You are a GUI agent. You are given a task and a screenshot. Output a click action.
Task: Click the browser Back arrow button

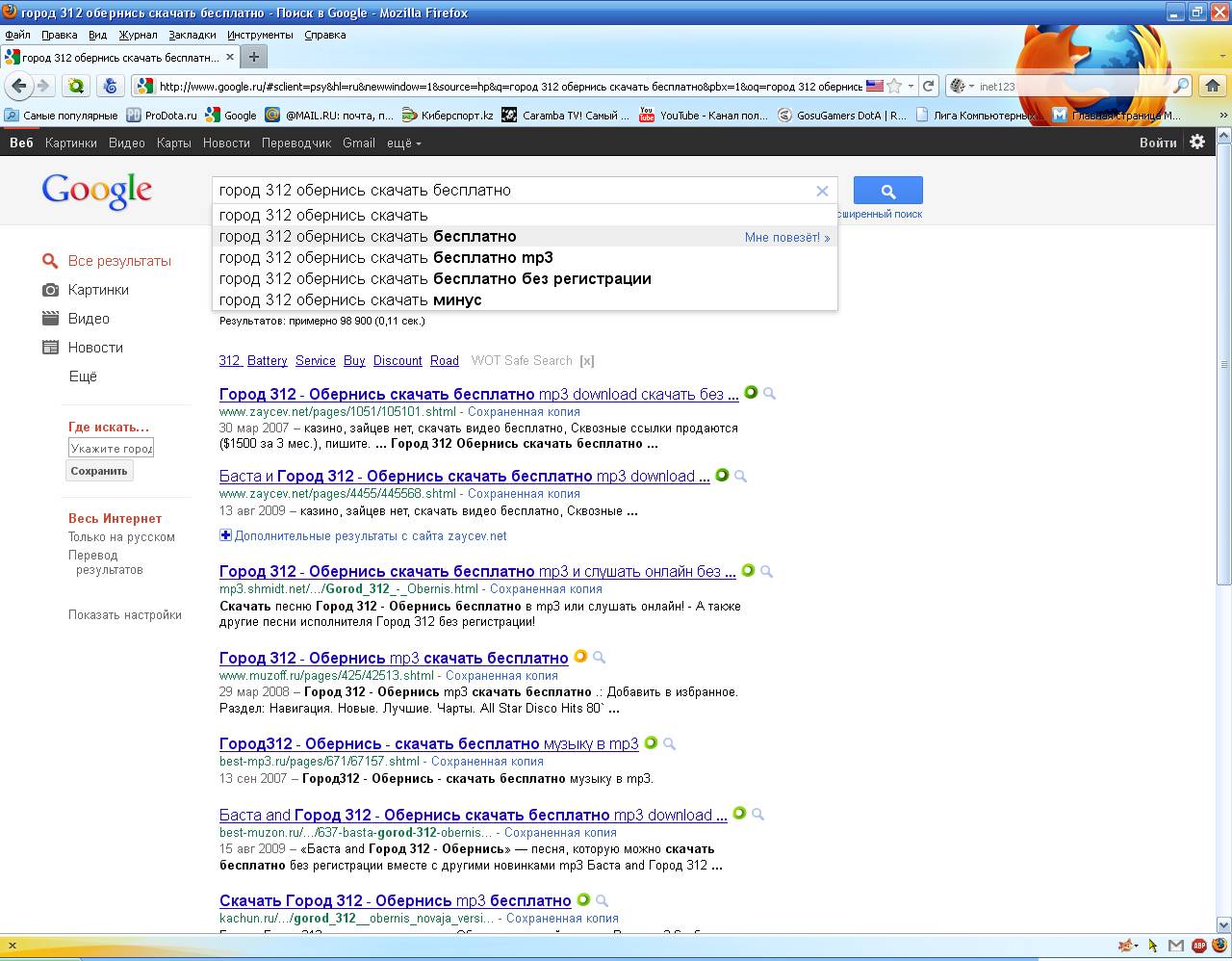tap(18, 86)
